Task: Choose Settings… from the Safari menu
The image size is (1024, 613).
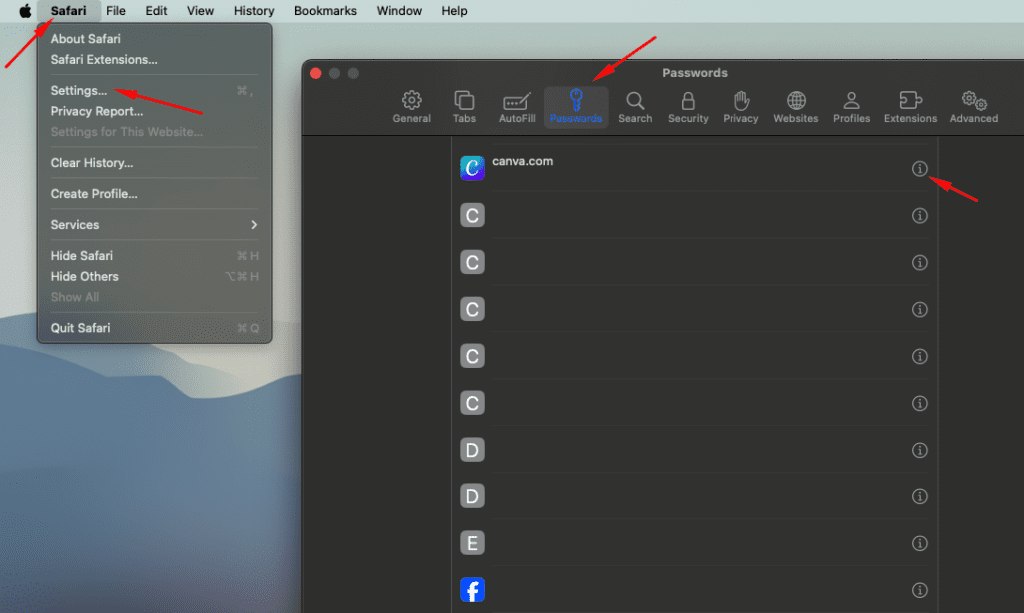Action: coord(79,91)
